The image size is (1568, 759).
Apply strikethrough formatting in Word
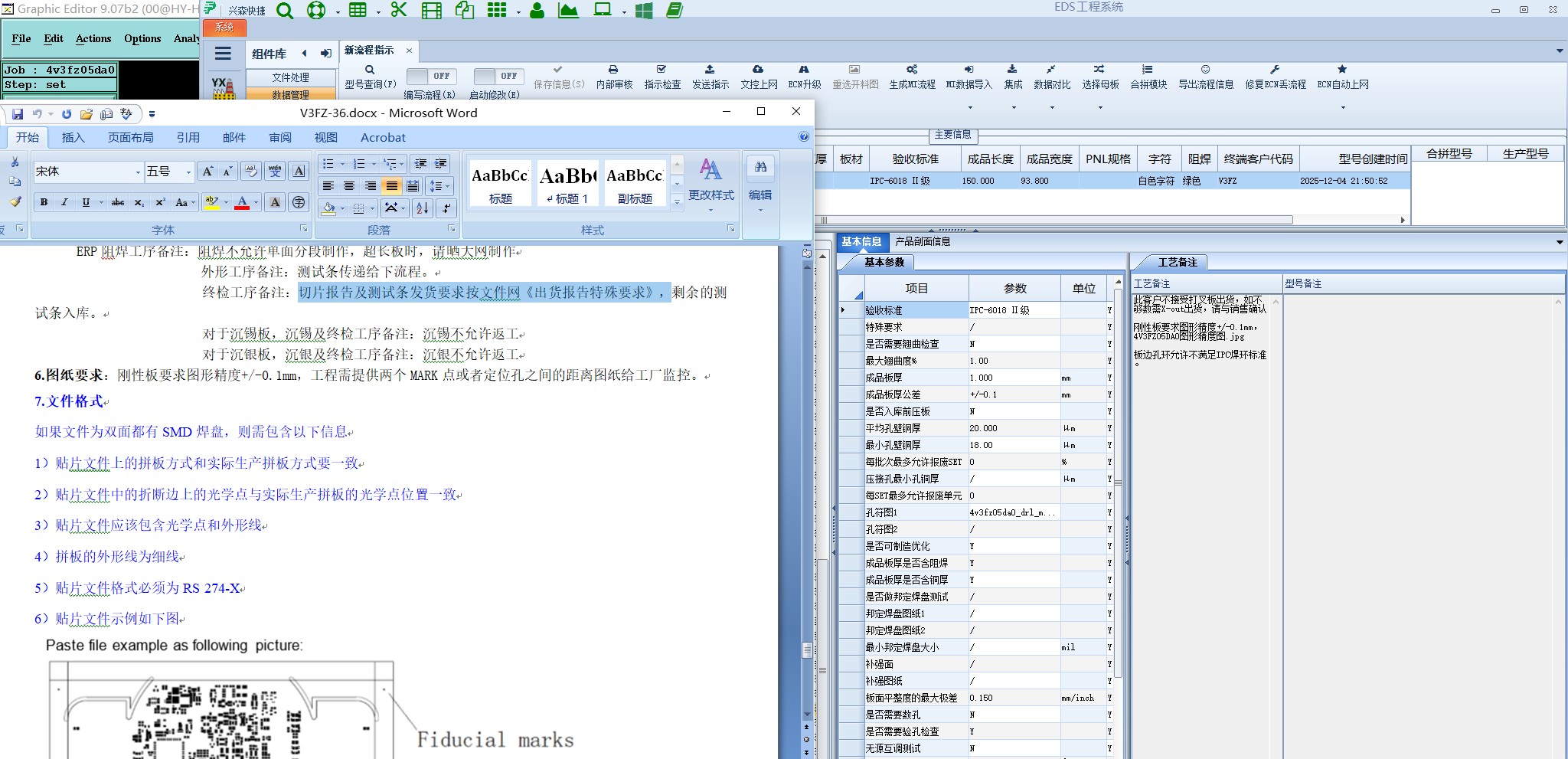click(x=118, y=202)
